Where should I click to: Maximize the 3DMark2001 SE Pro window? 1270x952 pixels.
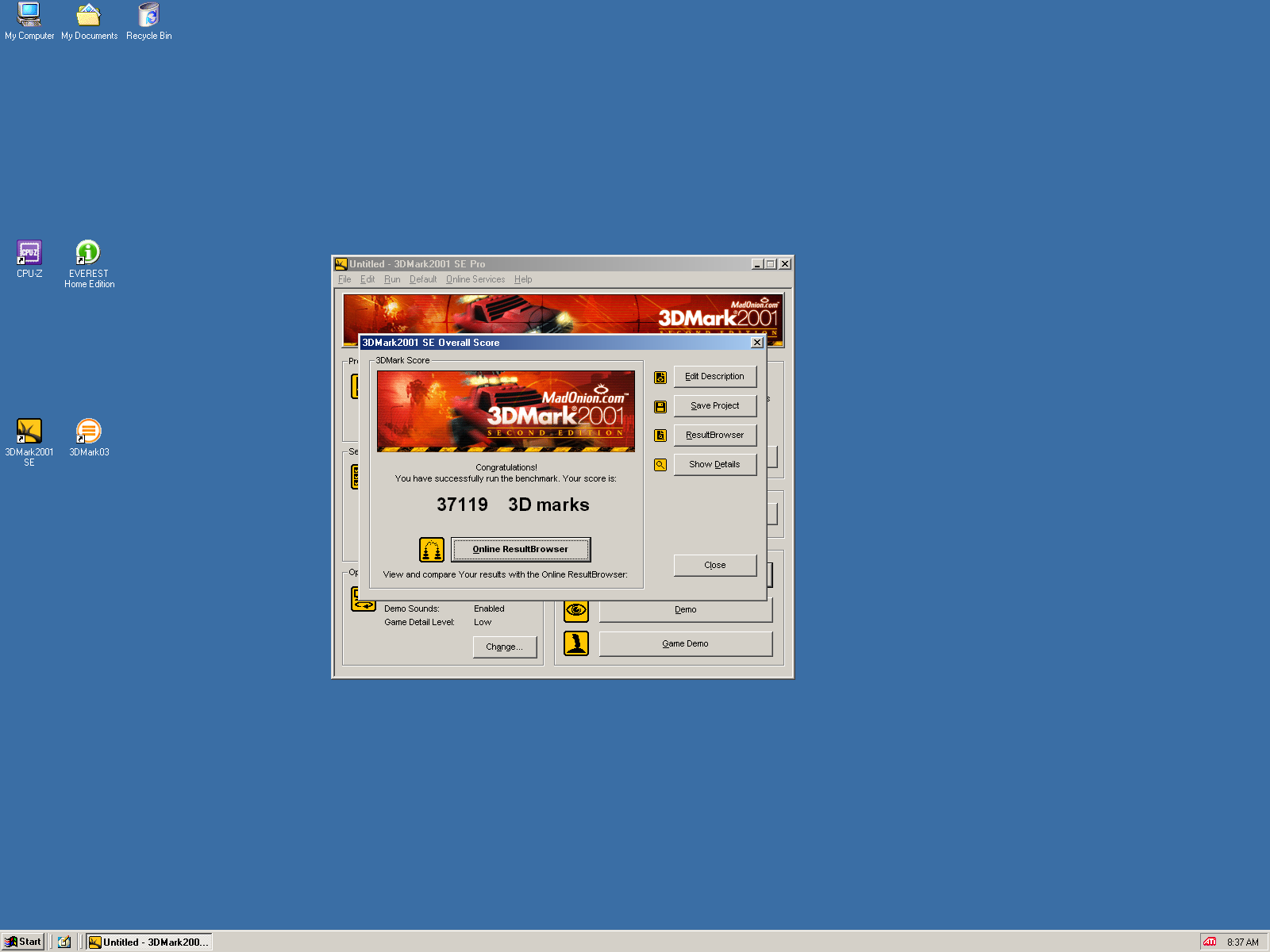pyautogui.click(x=770, y=264)
